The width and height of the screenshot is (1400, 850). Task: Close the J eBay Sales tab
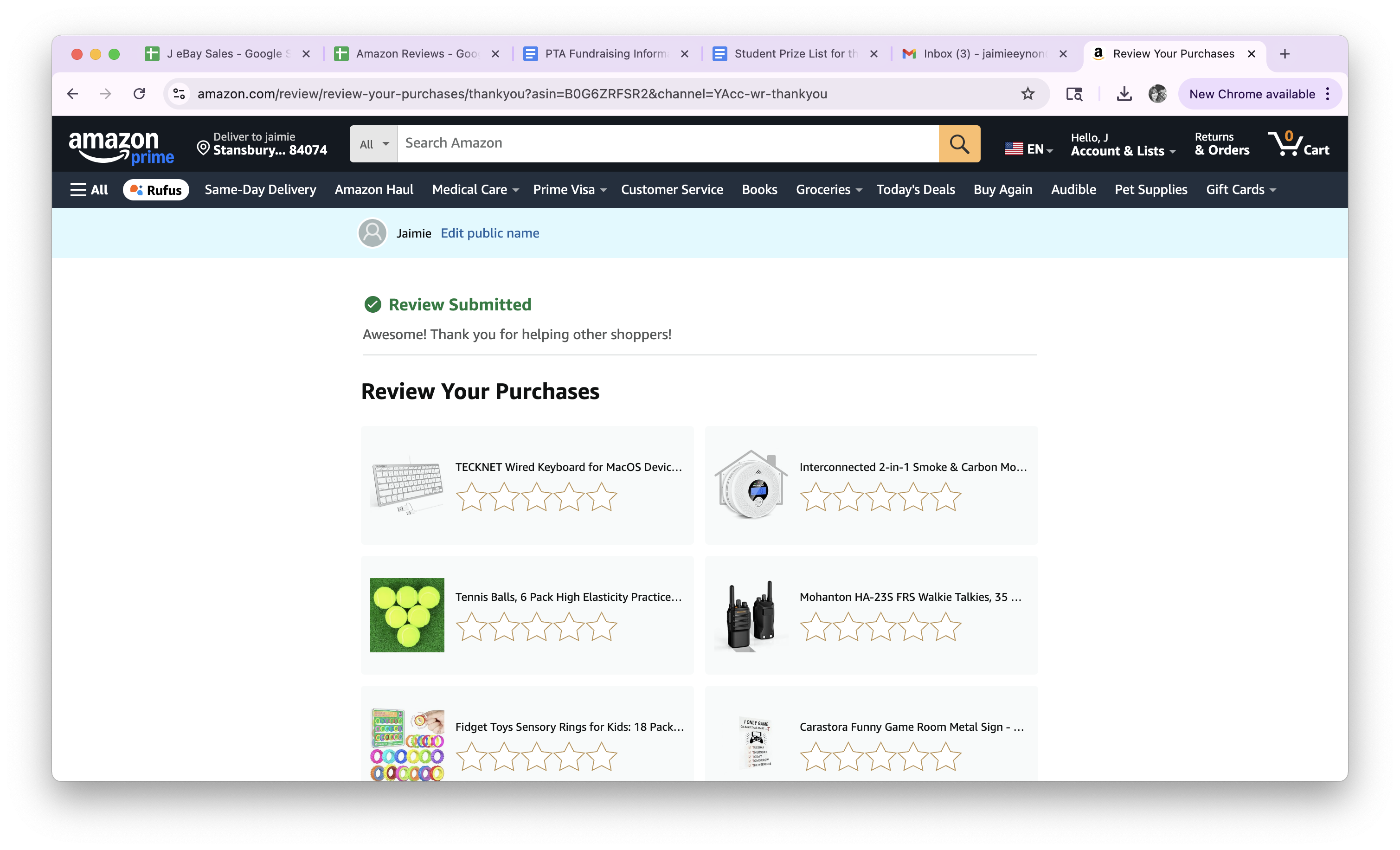306,54
